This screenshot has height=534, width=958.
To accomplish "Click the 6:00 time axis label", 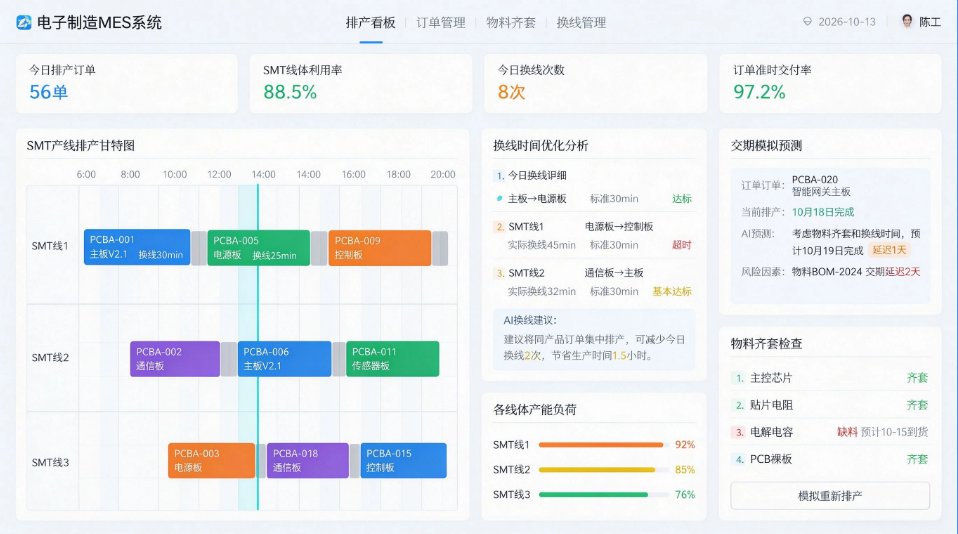I will [86, 175].
